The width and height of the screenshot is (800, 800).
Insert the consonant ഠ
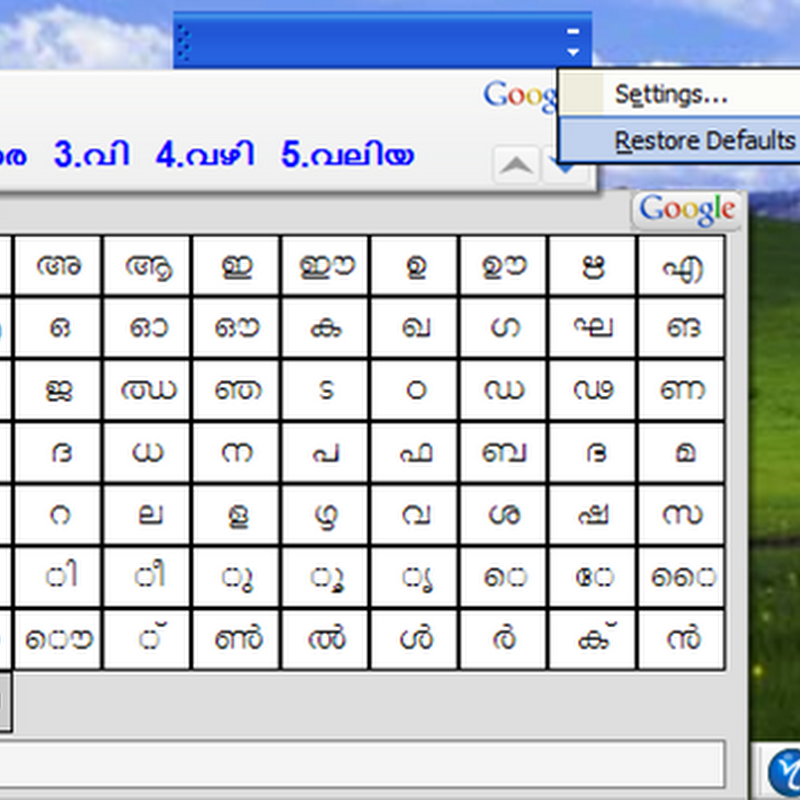pyautogui.click(x=414, y=390)
